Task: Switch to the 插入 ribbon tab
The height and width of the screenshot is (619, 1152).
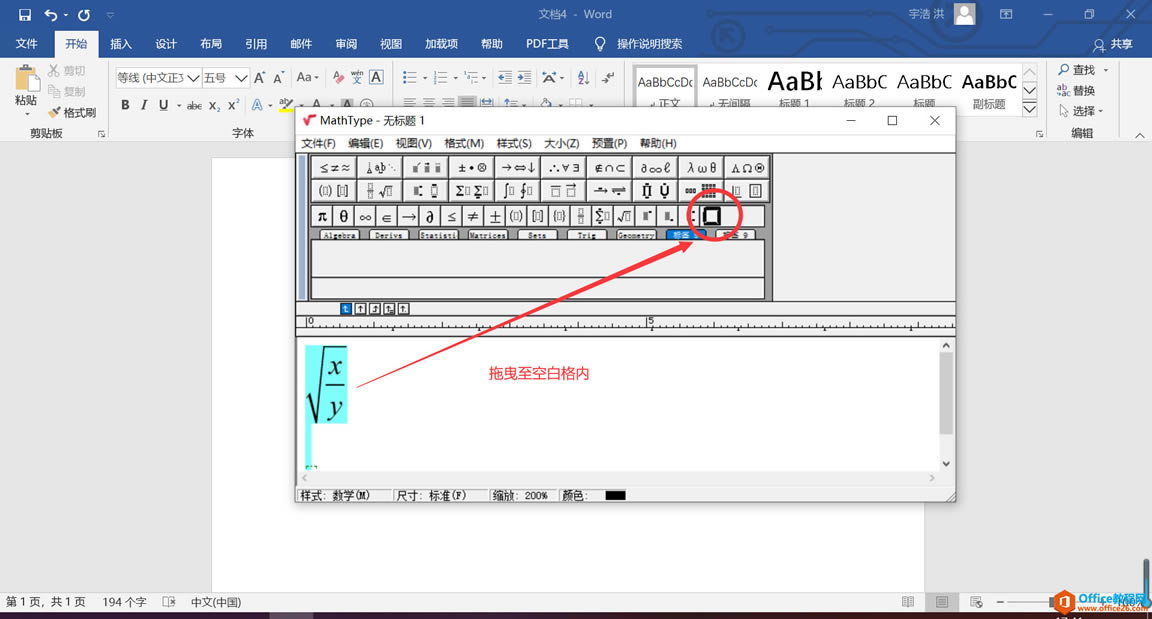Action: (121, 43)
